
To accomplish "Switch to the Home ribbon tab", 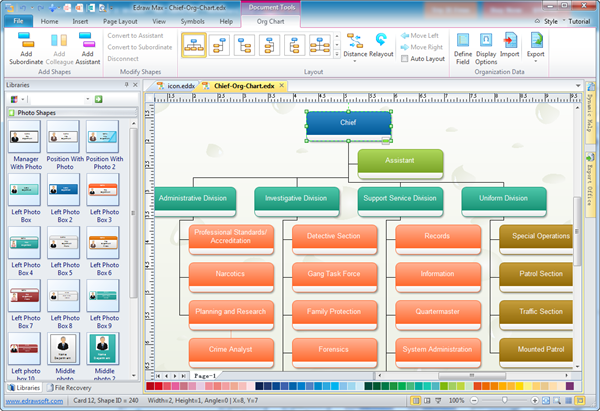I will 50,21.
